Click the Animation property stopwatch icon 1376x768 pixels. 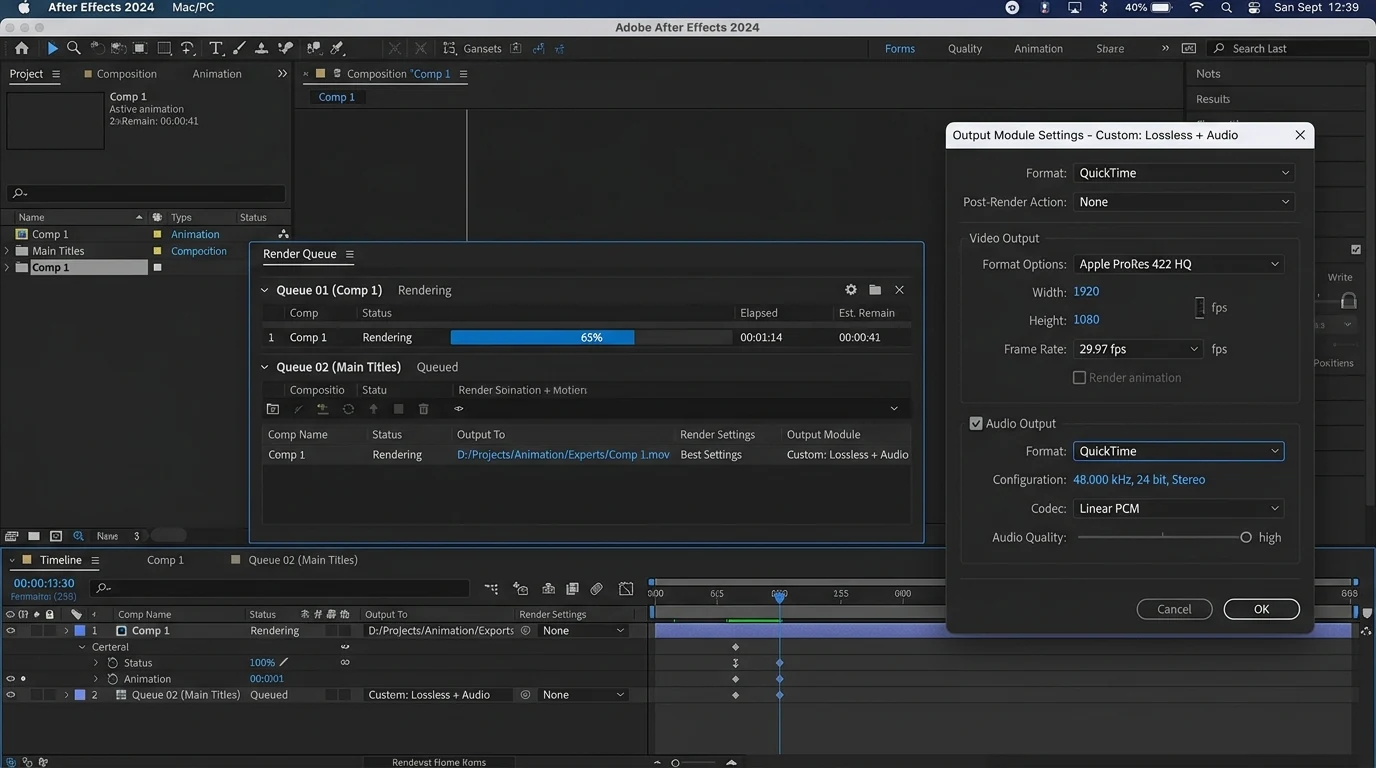(112, 679)
